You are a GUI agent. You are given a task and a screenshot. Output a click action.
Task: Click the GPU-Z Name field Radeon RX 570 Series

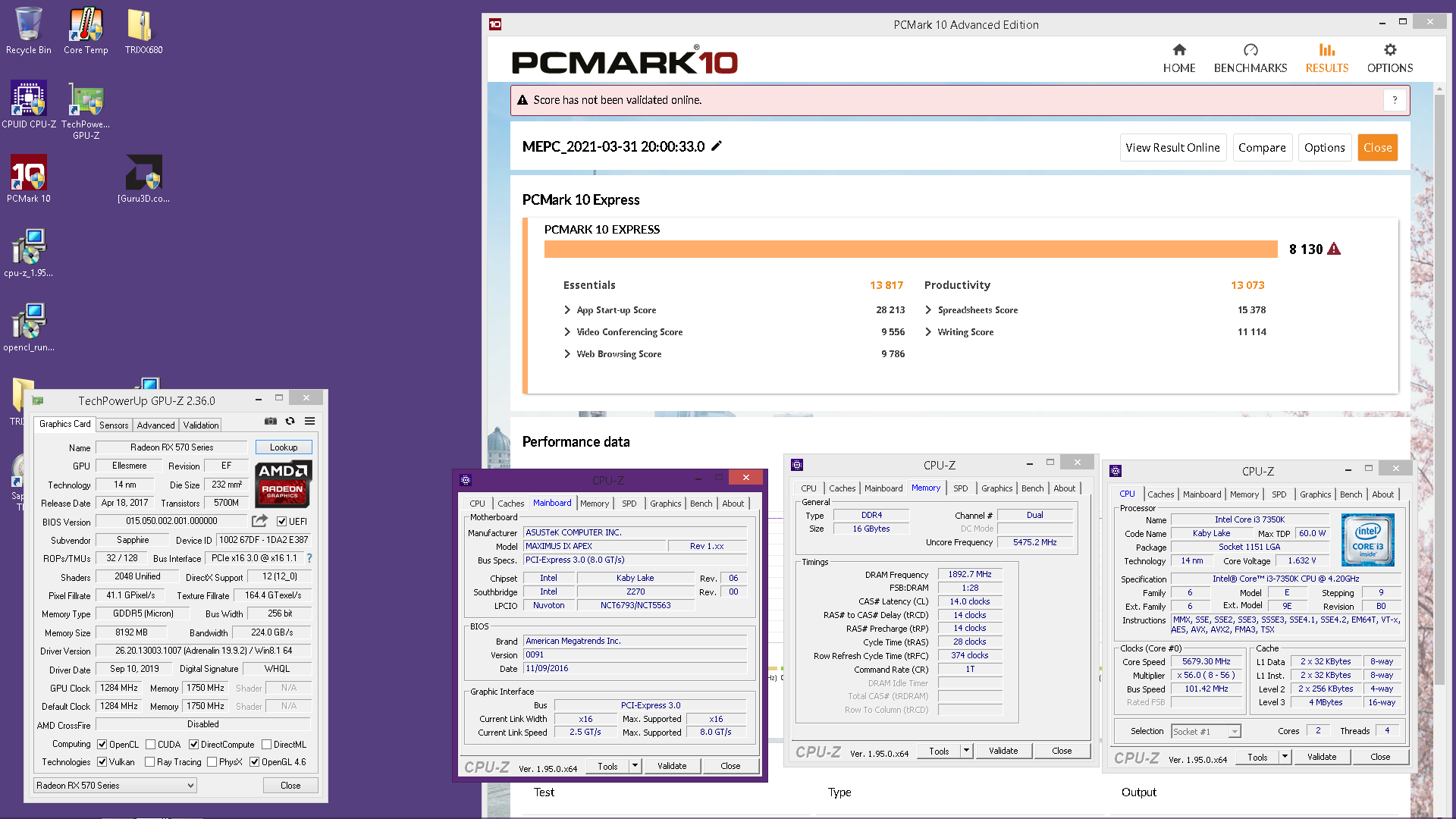click(x=172, y=447)
